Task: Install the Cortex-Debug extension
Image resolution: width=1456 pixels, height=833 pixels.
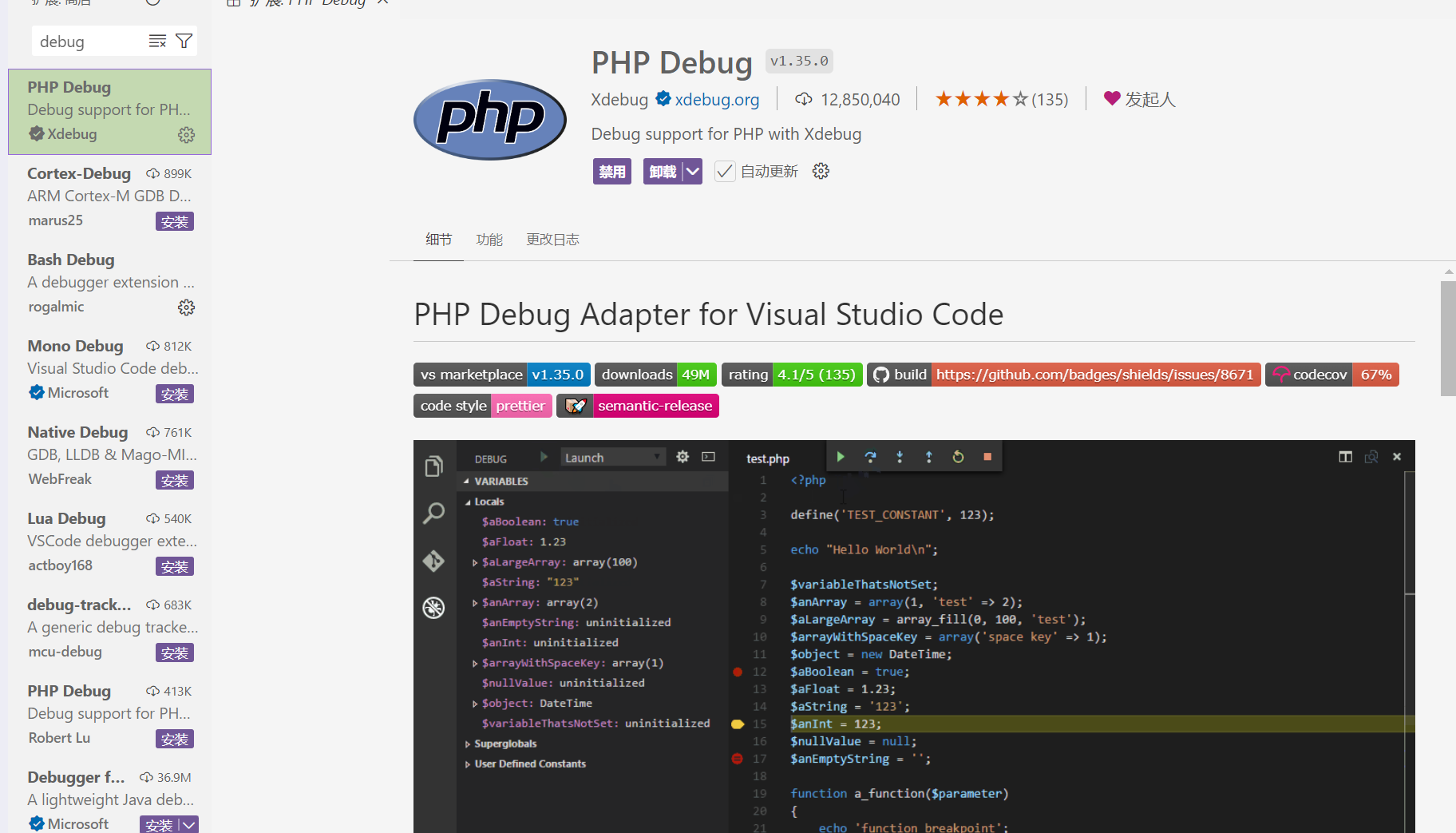Action: 174,221
